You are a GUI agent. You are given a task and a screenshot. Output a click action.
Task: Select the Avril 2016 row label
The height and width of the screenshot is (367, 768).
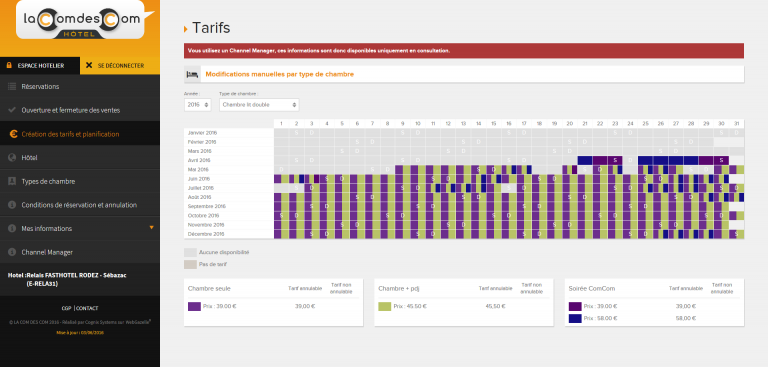(199, 160)
